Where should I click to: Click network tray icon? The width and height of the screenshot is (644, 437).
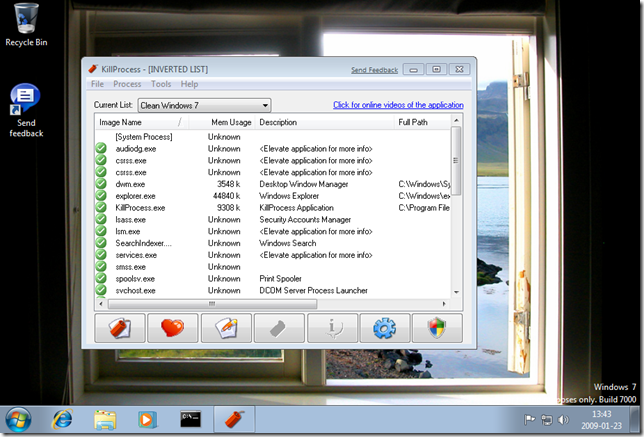pos(547,420)
